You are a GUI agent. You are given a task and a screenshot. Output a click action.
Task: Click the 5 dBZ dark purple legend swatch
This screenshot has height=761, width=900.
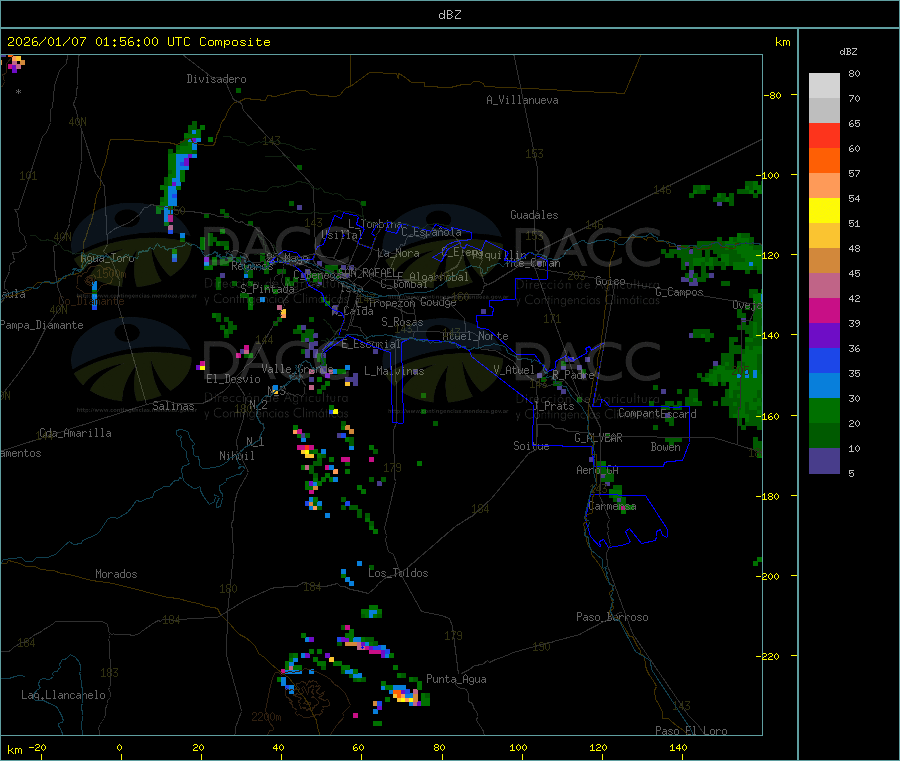pyautogui.click(x=824, y=461)
